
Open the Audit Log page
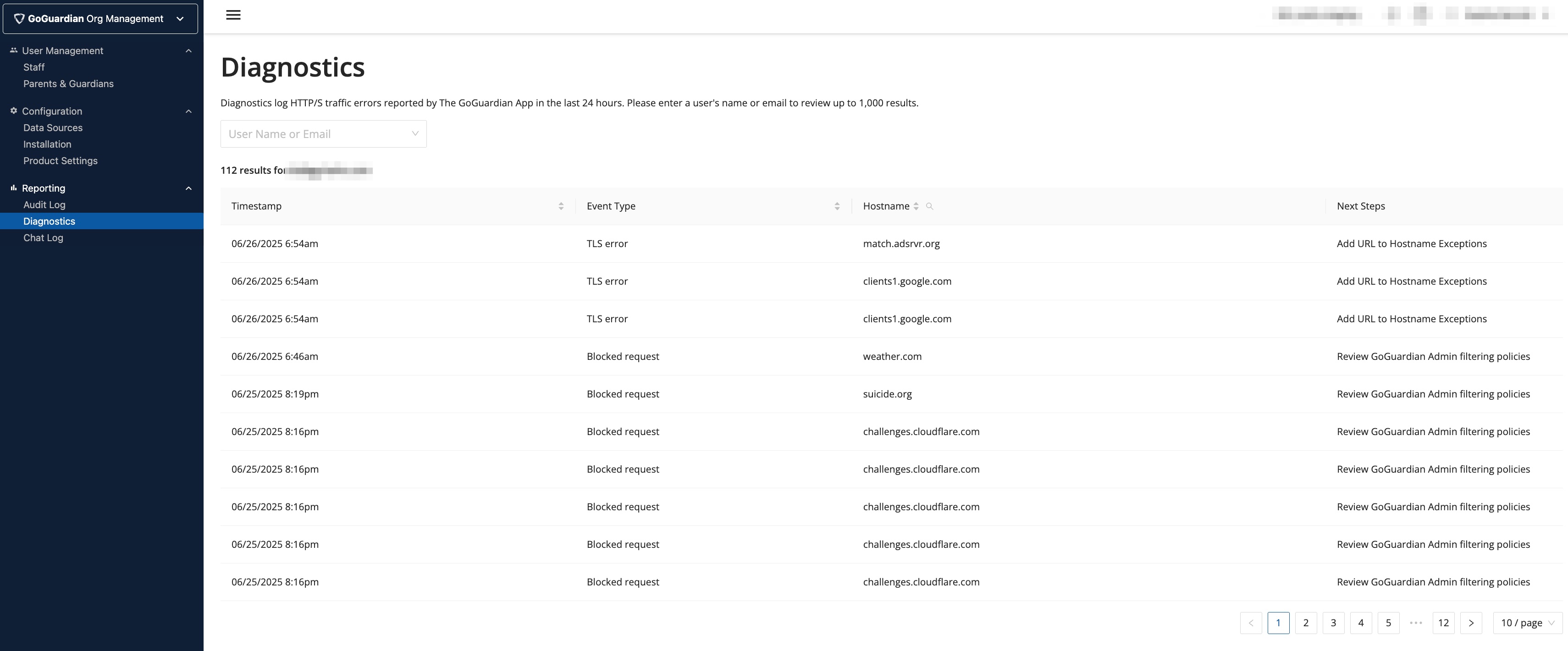coord(44,204)
